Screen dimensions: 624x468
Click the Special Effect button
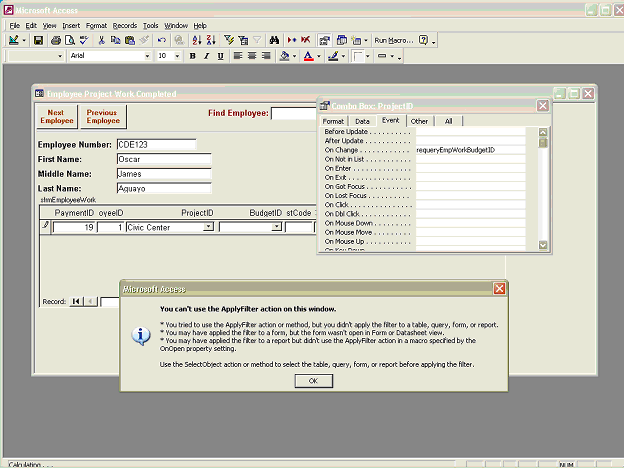(382, 56)
